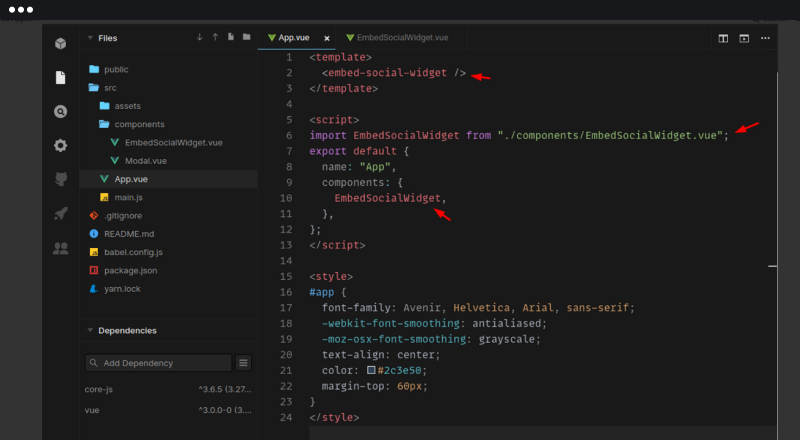Switch to the App.vue editor tab

[x=294, y=38]
